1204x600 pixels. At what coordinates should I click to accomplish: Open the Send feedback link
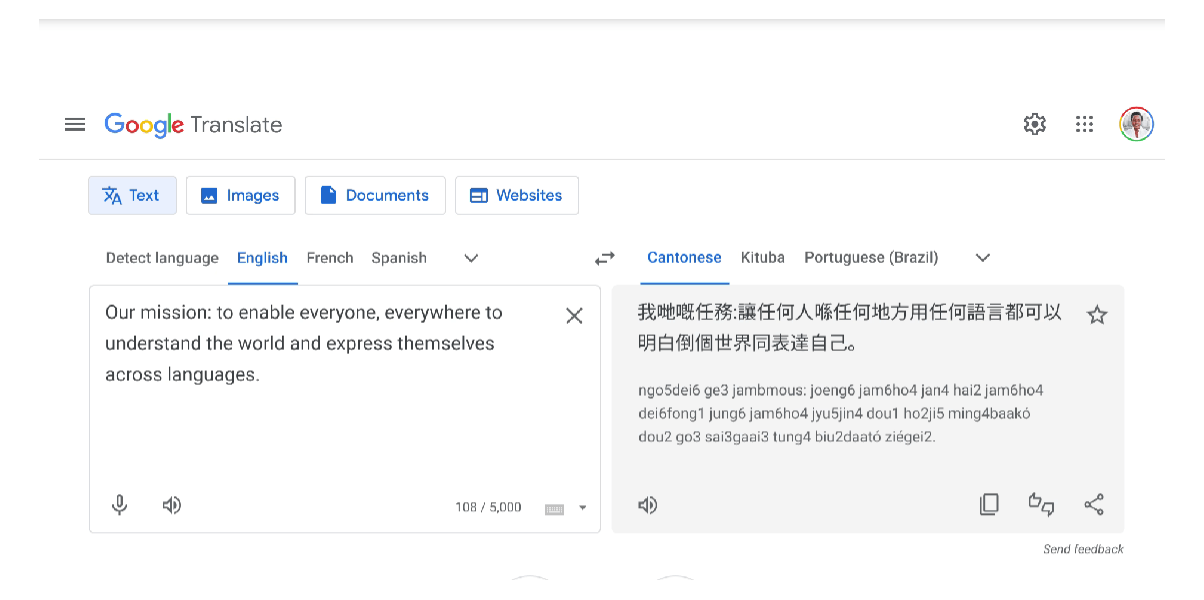[1082, 549]
